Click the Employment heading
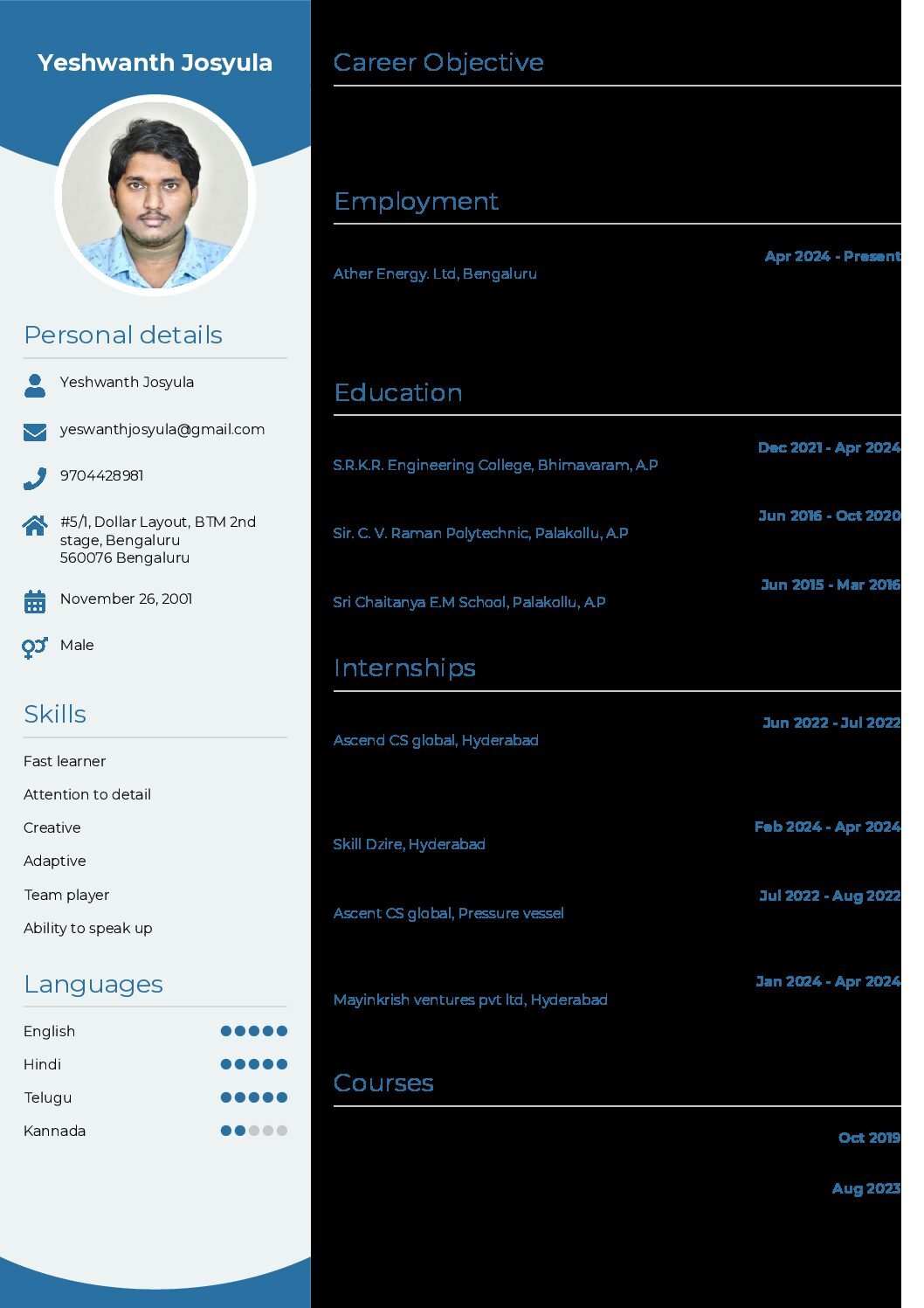The width and height of the screenshot is (924, 1308). point(416,201)
